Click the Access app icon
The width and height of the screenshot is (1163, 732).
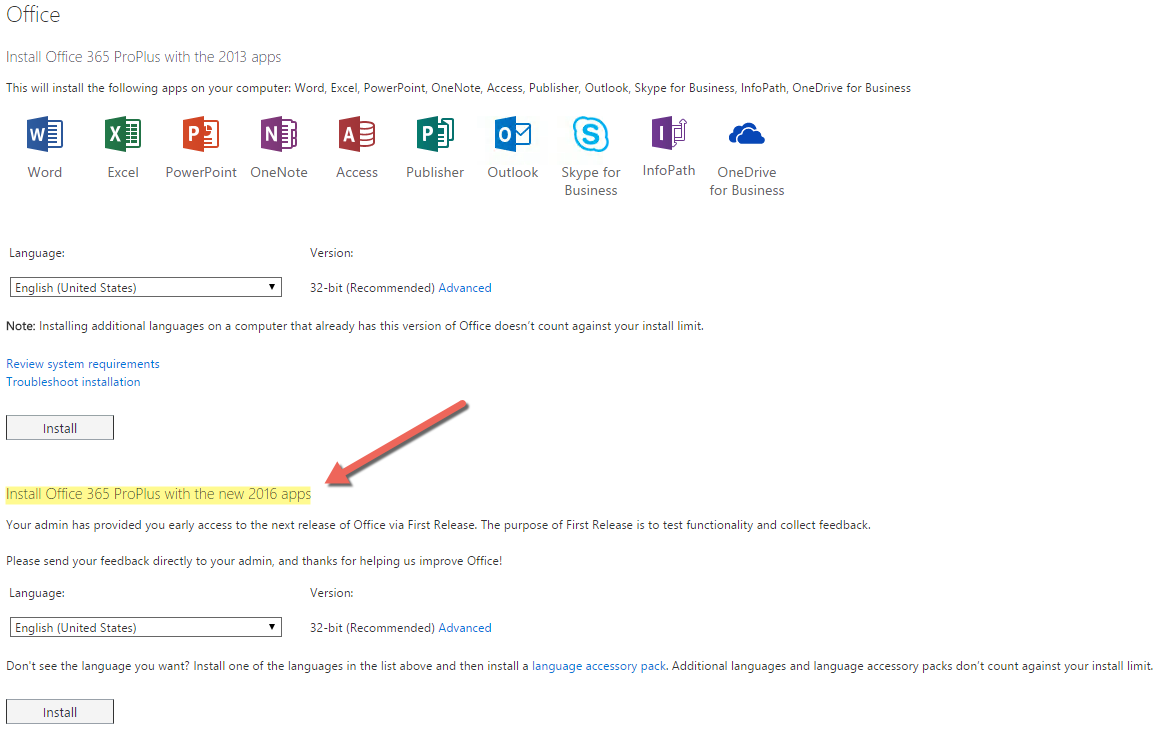click(x=357, y=134)
